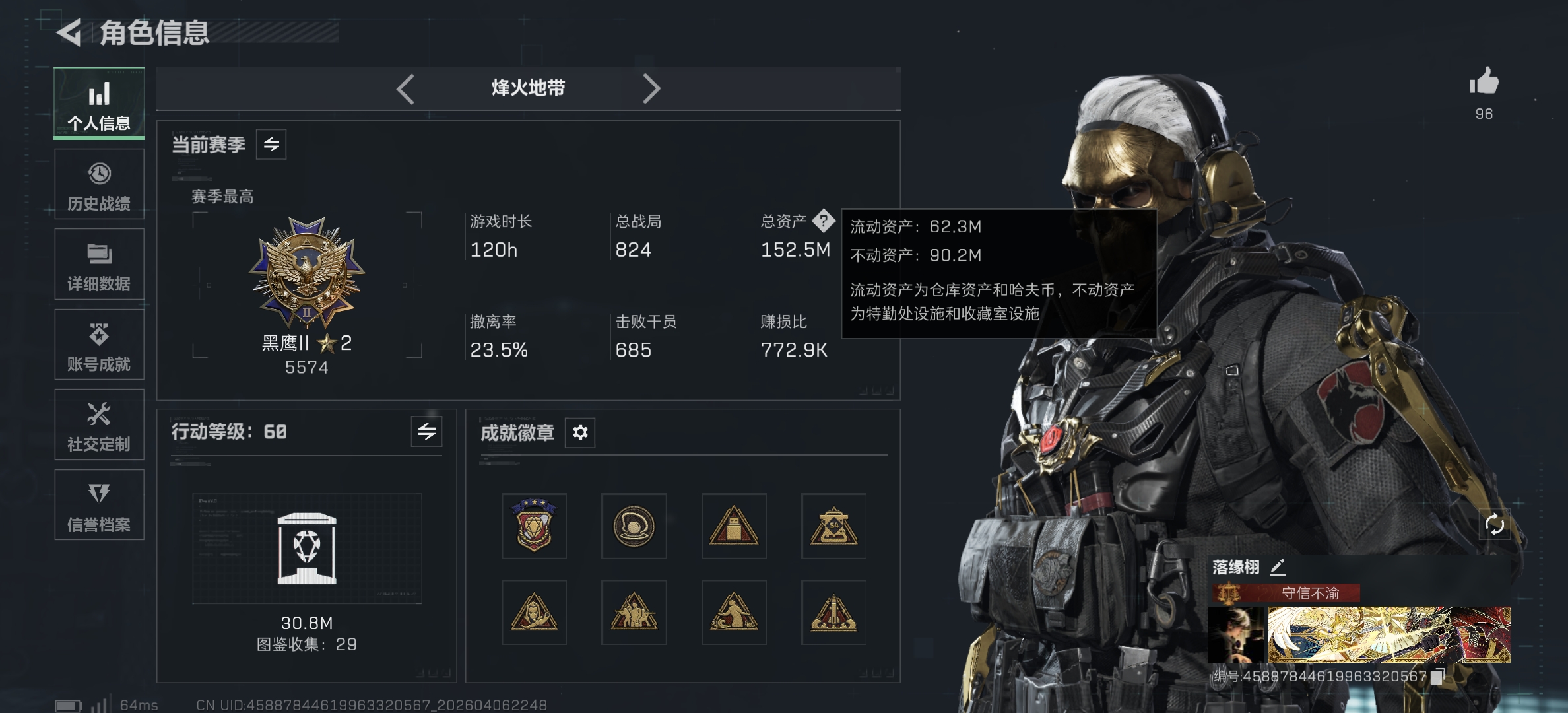Click the collection room showcase thumbnail

307,549
